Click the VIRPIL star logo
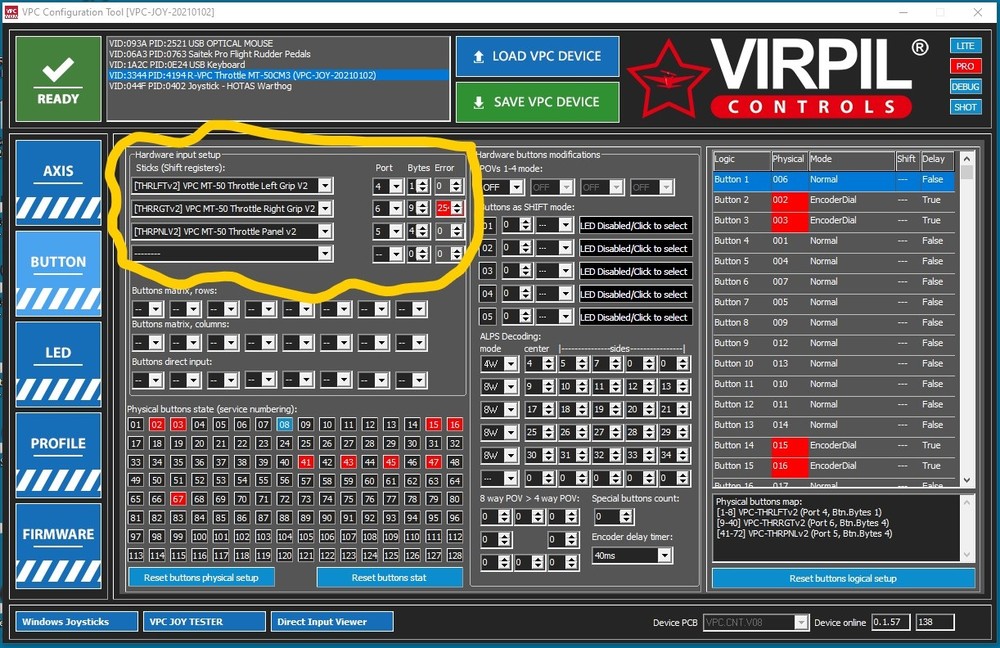1000x648 pixels. pyautogui.click(x=666, y=75)
